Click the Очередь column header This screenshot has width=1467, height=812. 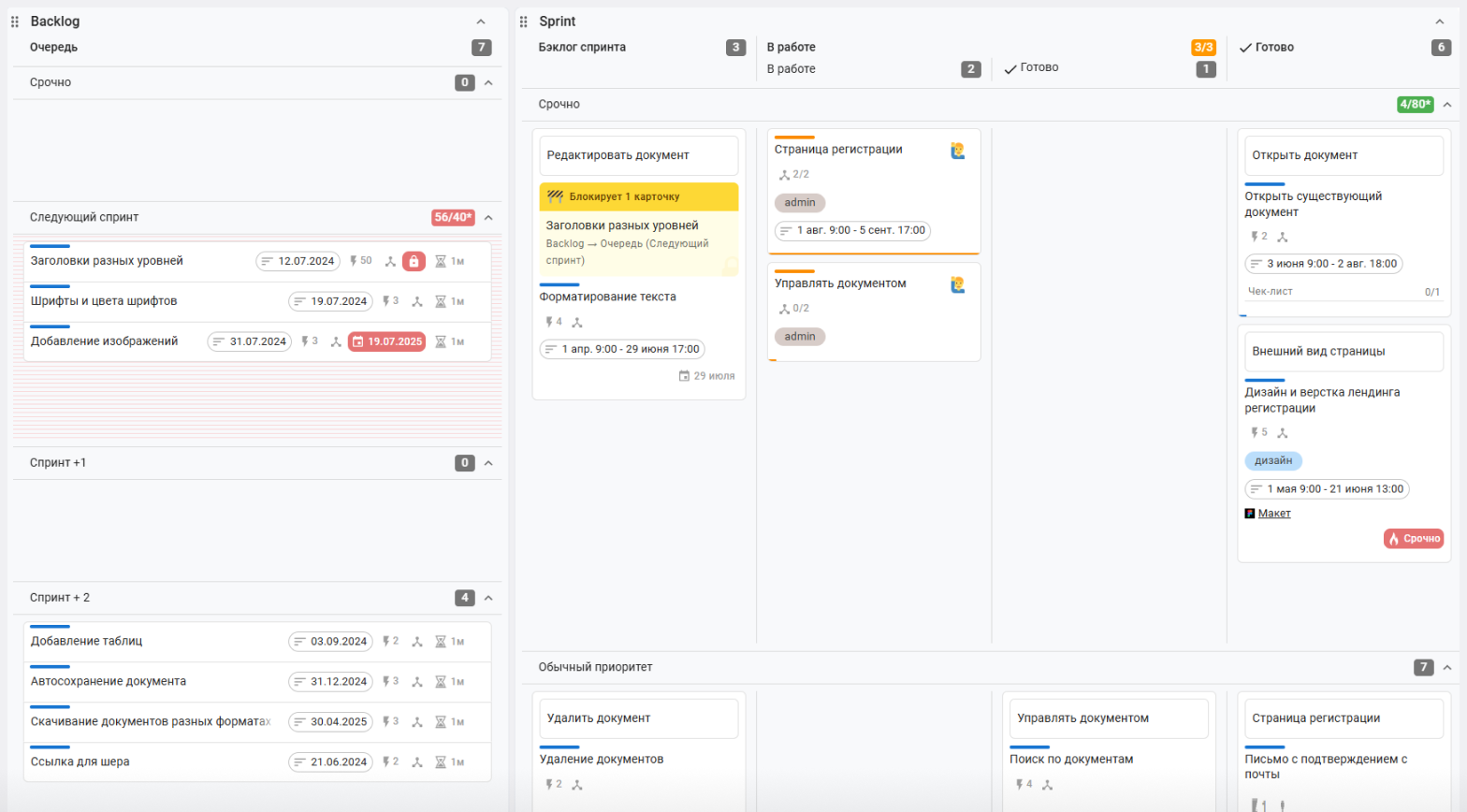coord(53,48)
